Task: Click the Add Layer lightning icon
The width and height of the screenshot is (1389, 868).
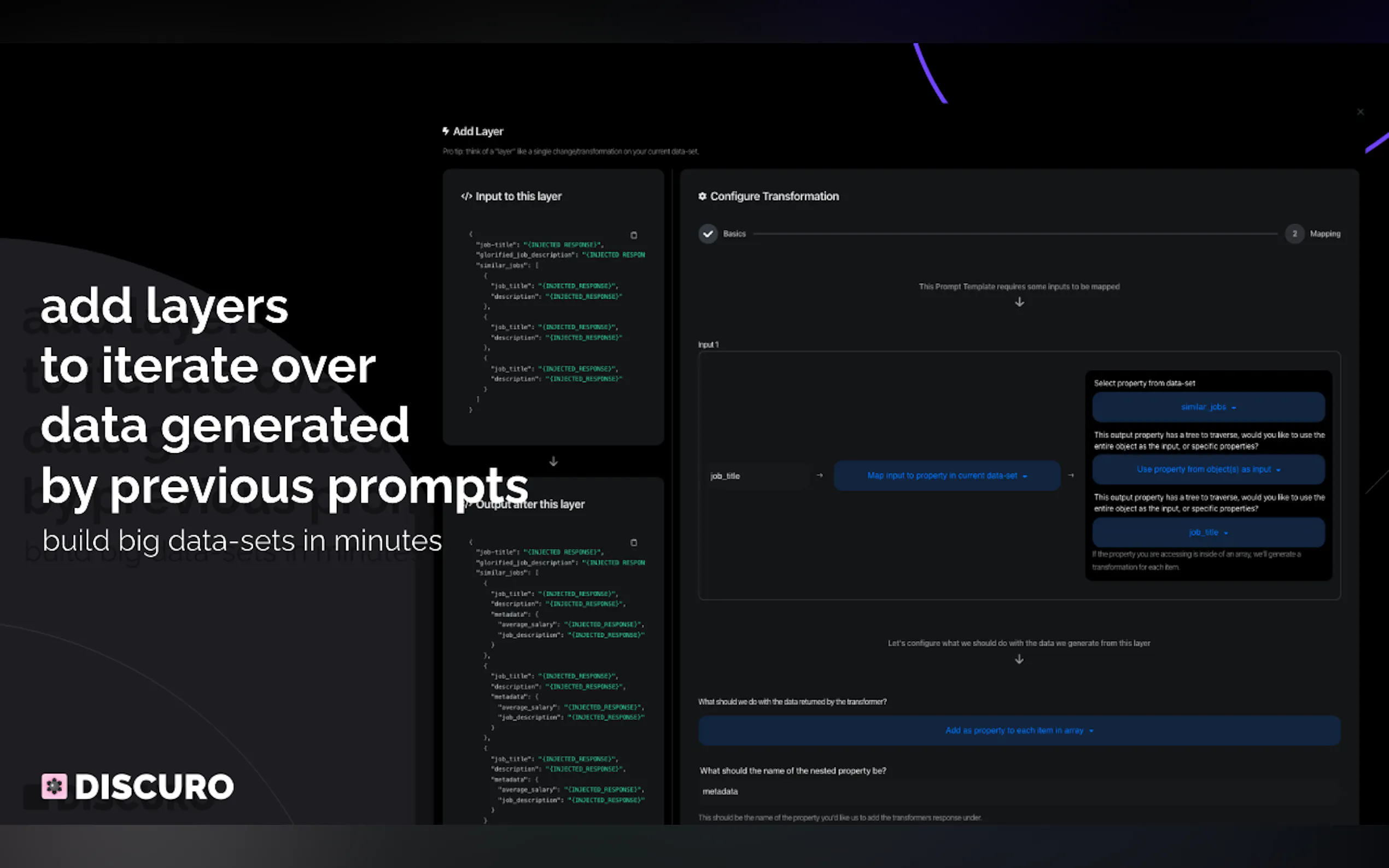Action: click(446, 131)
